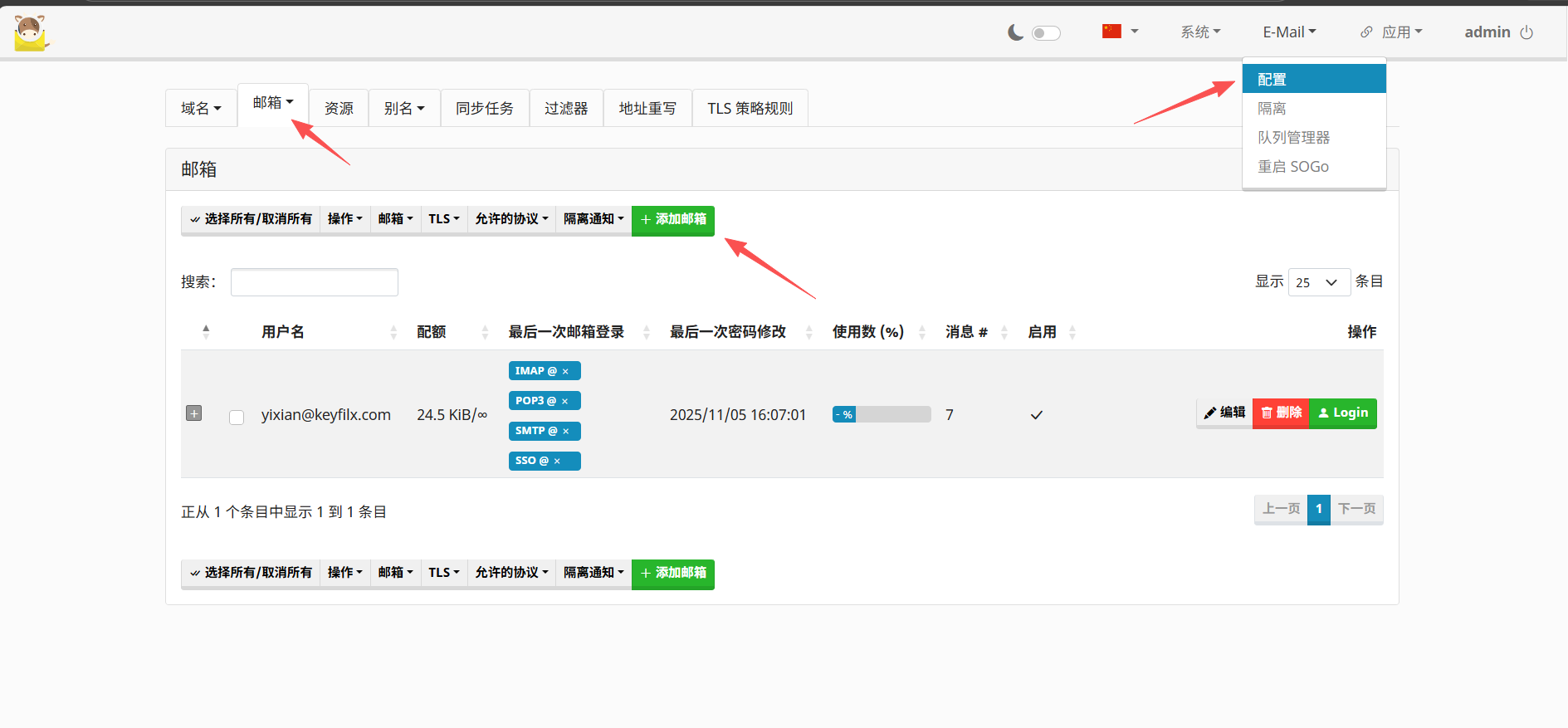The image size is (1568, 728).
Task: Toggle the dark mode switch
Action: tap(1046, 33)
